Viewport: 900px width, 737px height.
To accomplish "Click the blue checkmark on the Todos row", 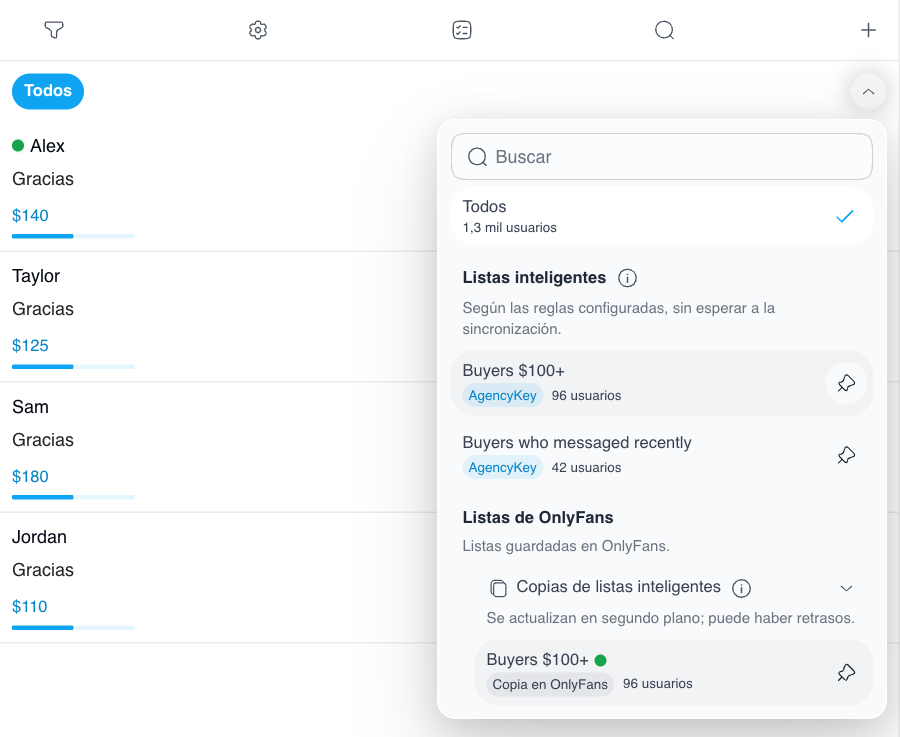I will pyautogui.click(x=844, y=216).
